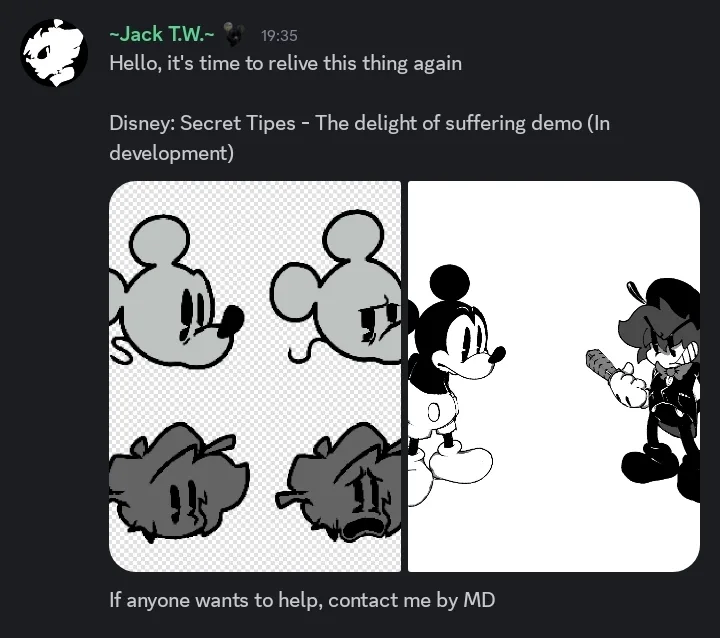This screenshot has width=720, height=638.
Task: Open the checkered sprite sheet attachment
Action: [255, 376]
